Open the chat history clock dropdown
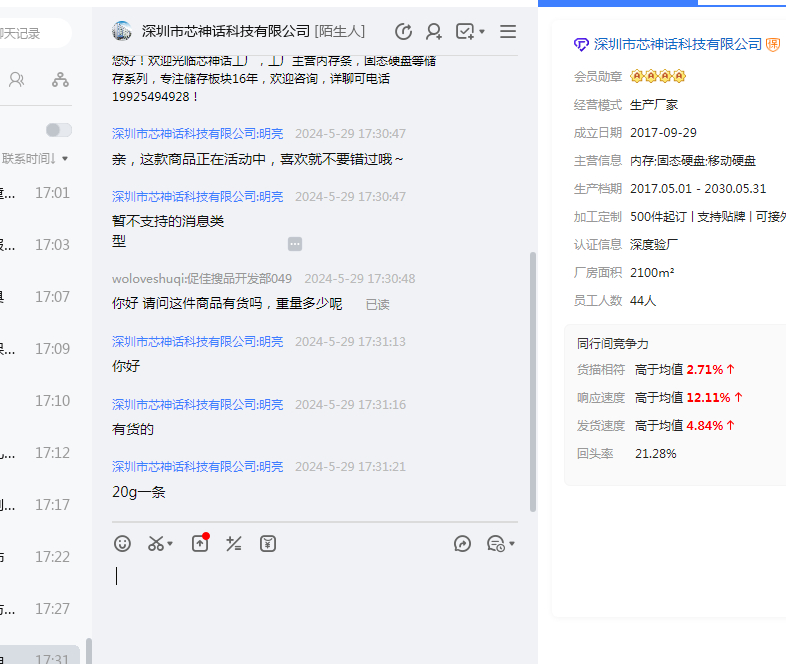786x664 pixels. pyautogui.click(x=500, y=543)
